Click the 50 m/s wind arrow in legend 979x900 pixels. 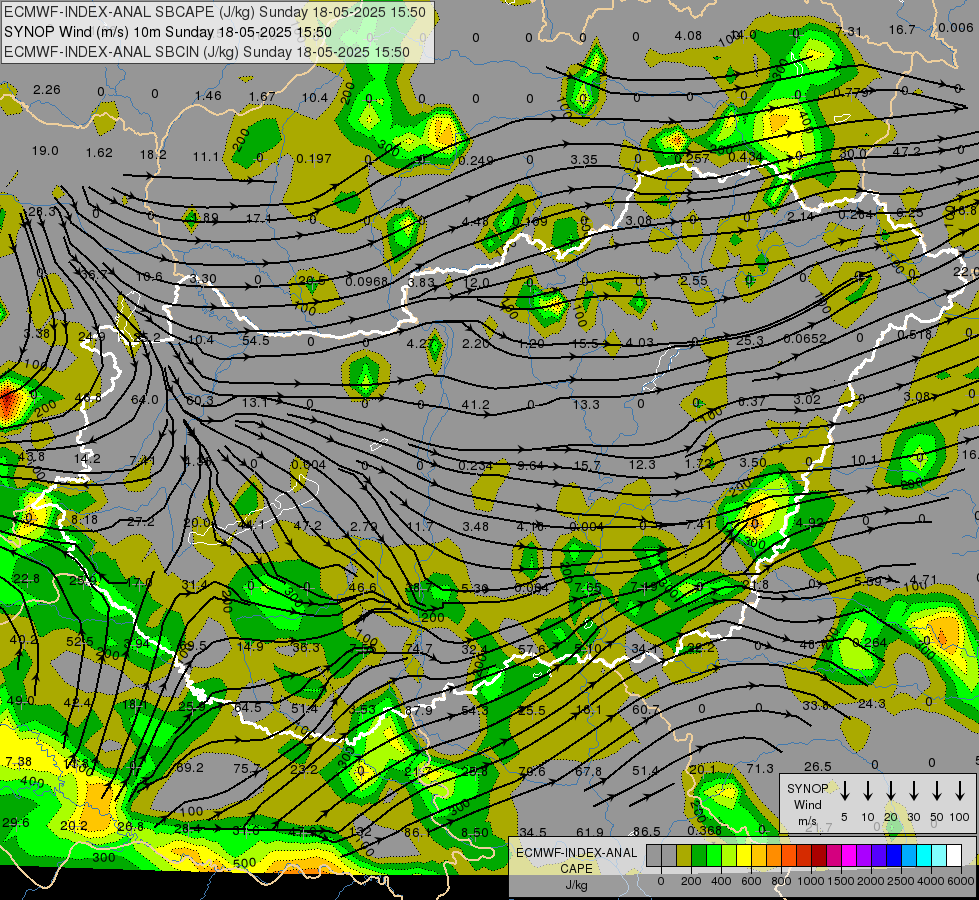tap(937, 791)
